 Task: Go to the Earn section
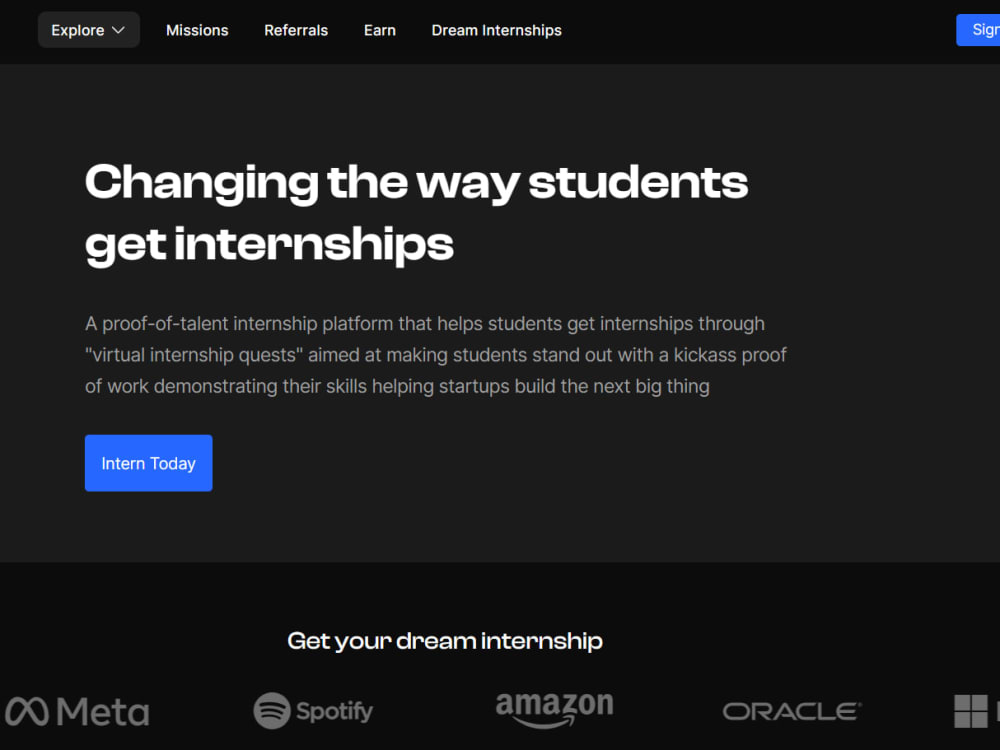(x=379, y=30)
